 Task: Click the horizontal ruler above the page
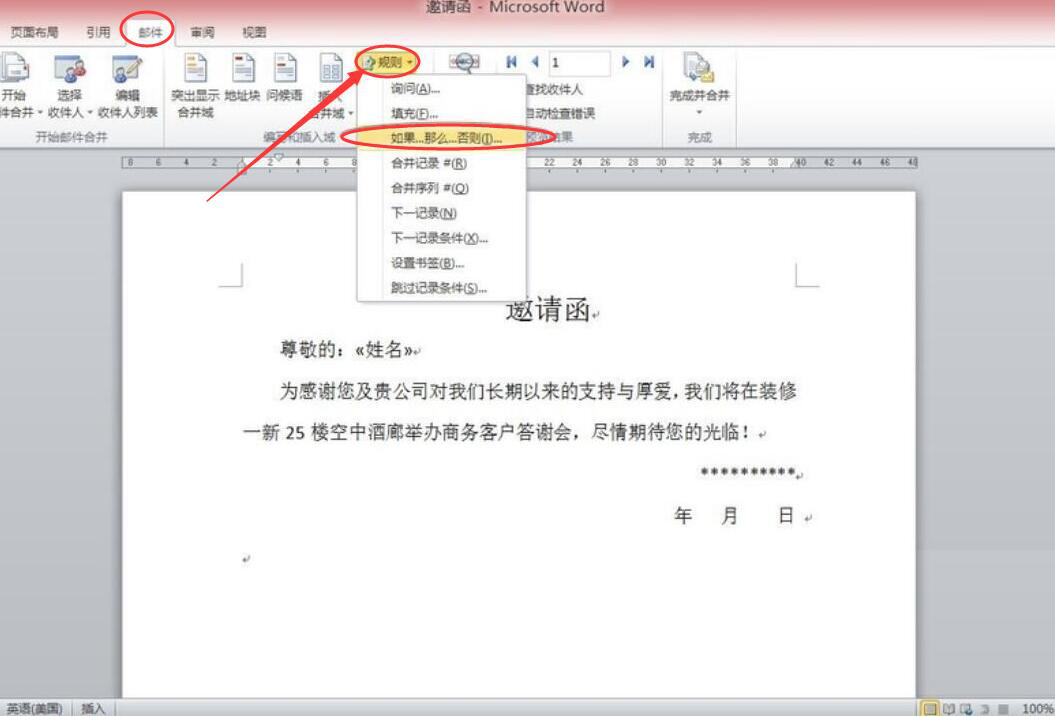[519, 163]
